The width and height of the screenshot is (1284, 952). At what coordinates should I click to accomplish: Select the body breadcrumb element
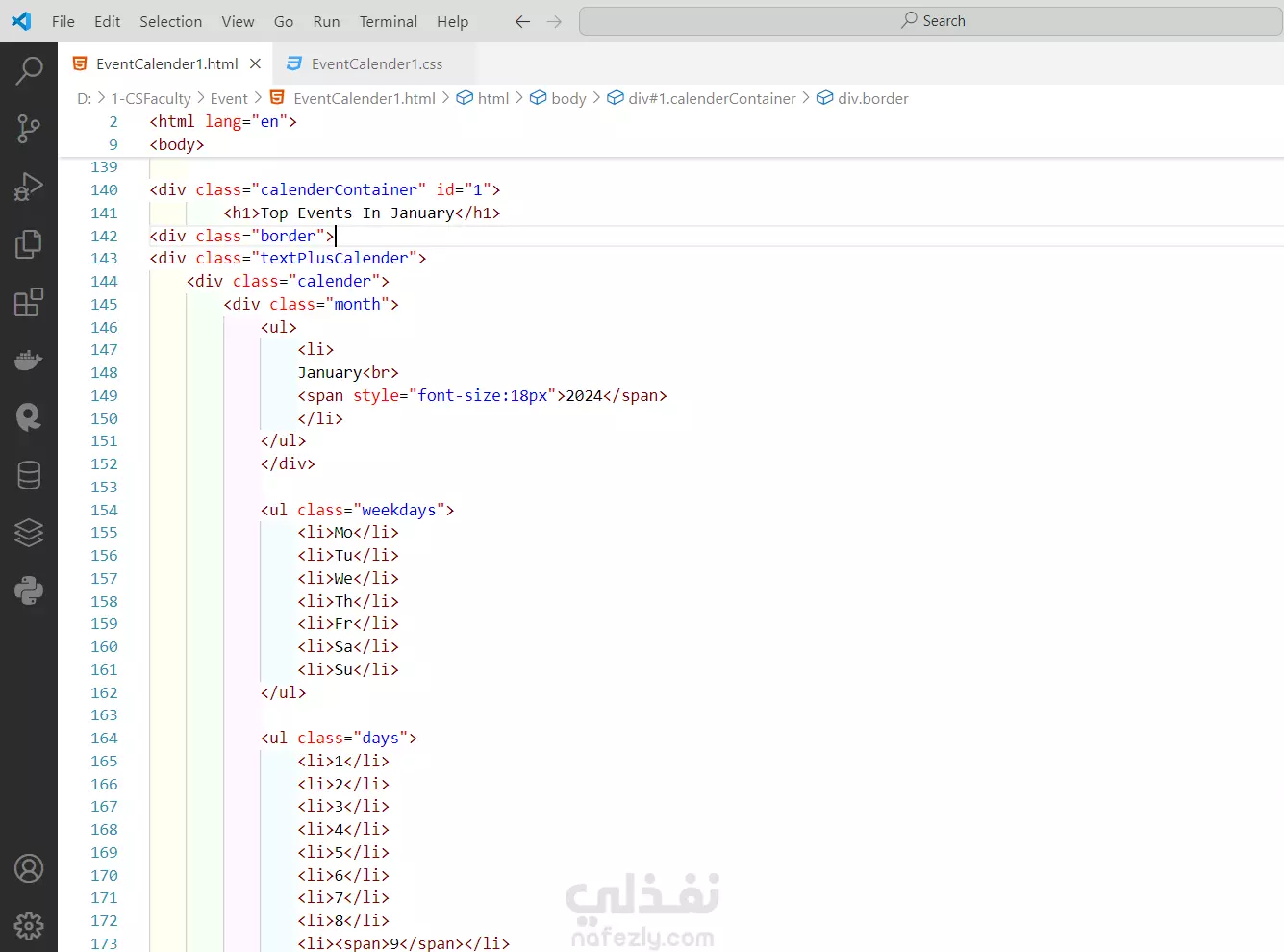[568, 98]
